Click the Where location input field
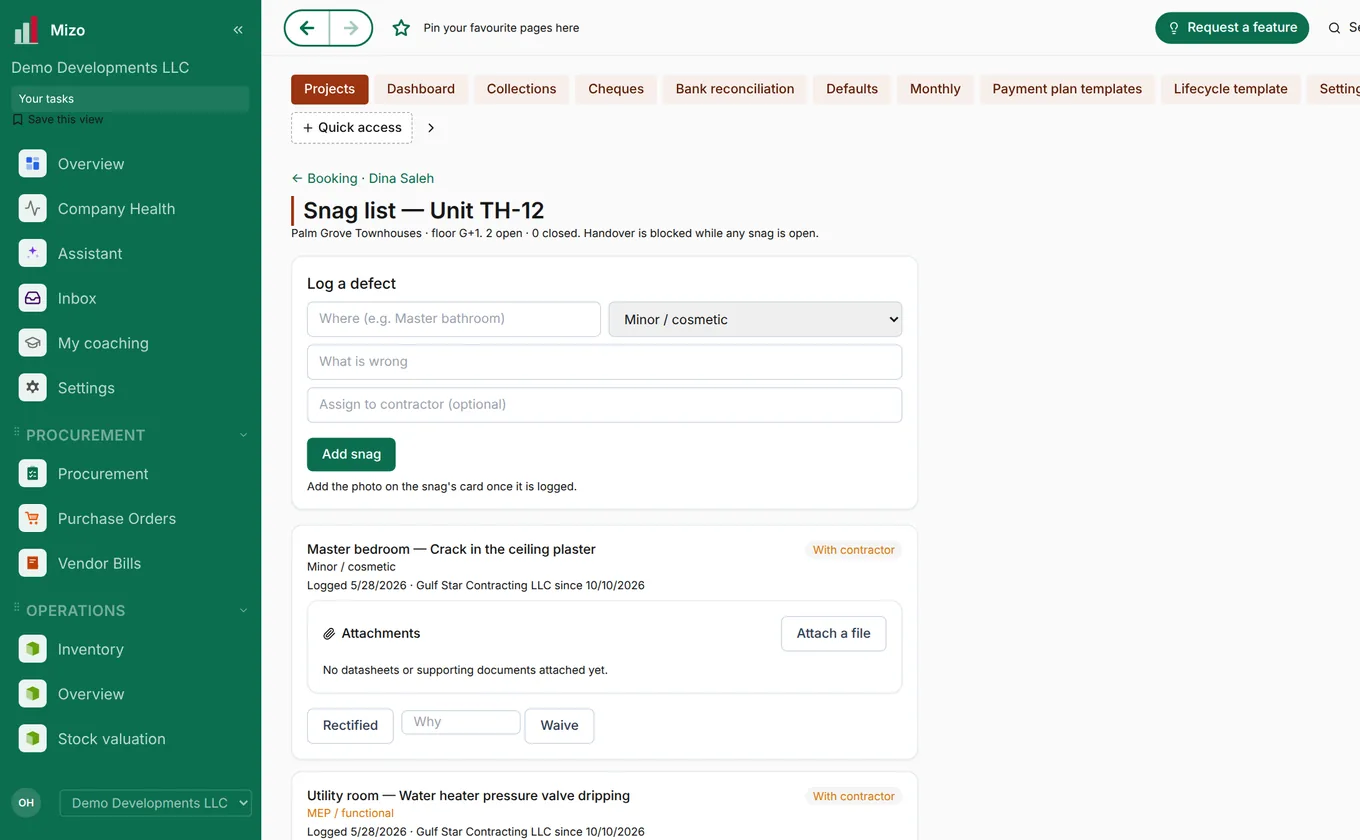 (x=454, y=319)
